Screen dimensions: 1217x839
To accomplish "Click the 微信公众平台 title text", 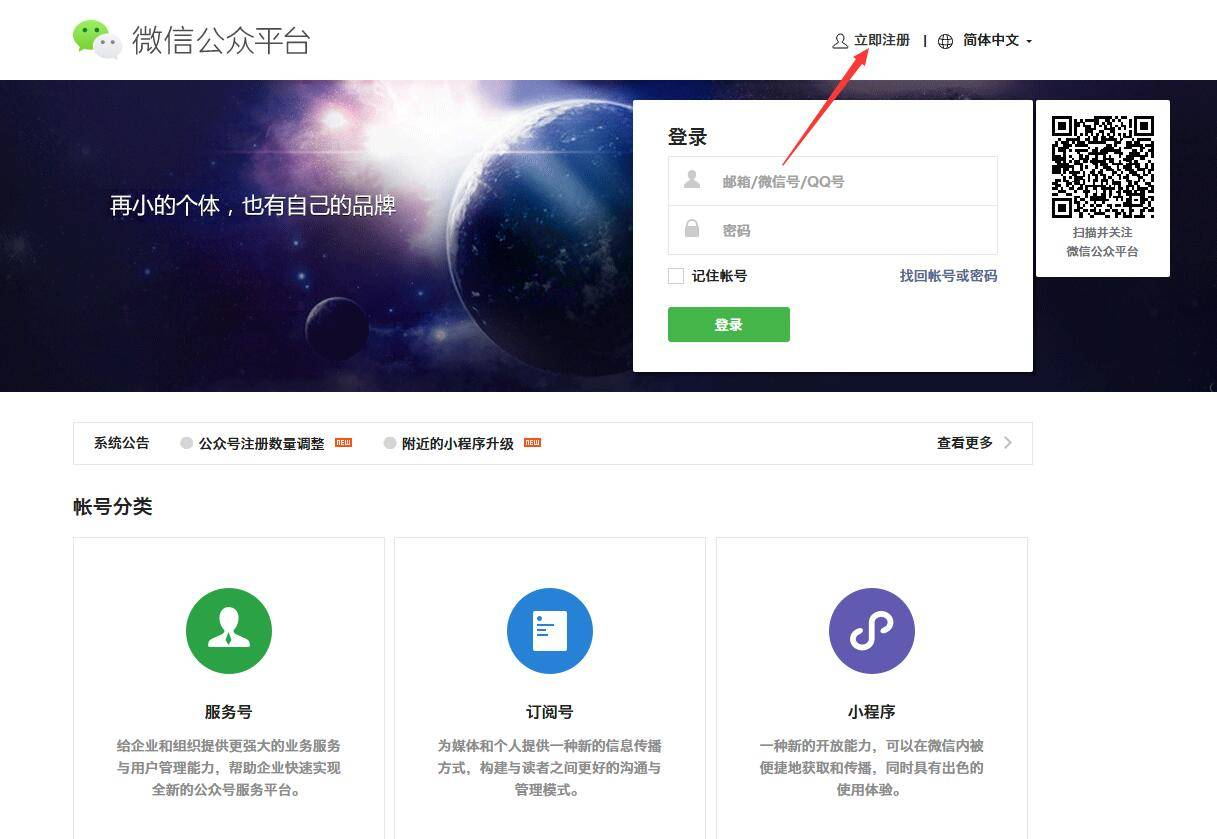I will 221,40.
